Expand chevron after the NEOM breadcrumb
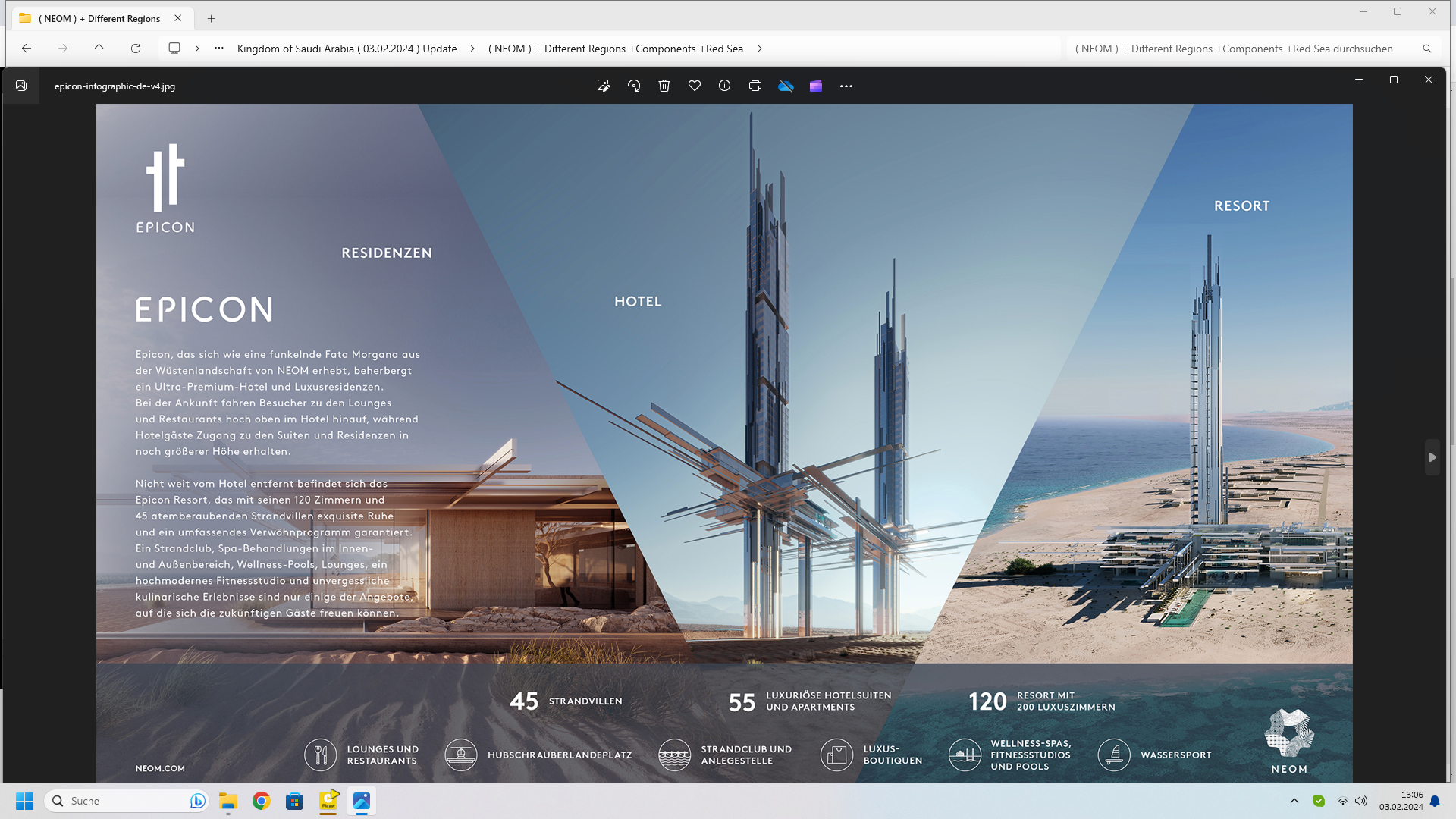The image size is (1456, 819). click(760, 49)
